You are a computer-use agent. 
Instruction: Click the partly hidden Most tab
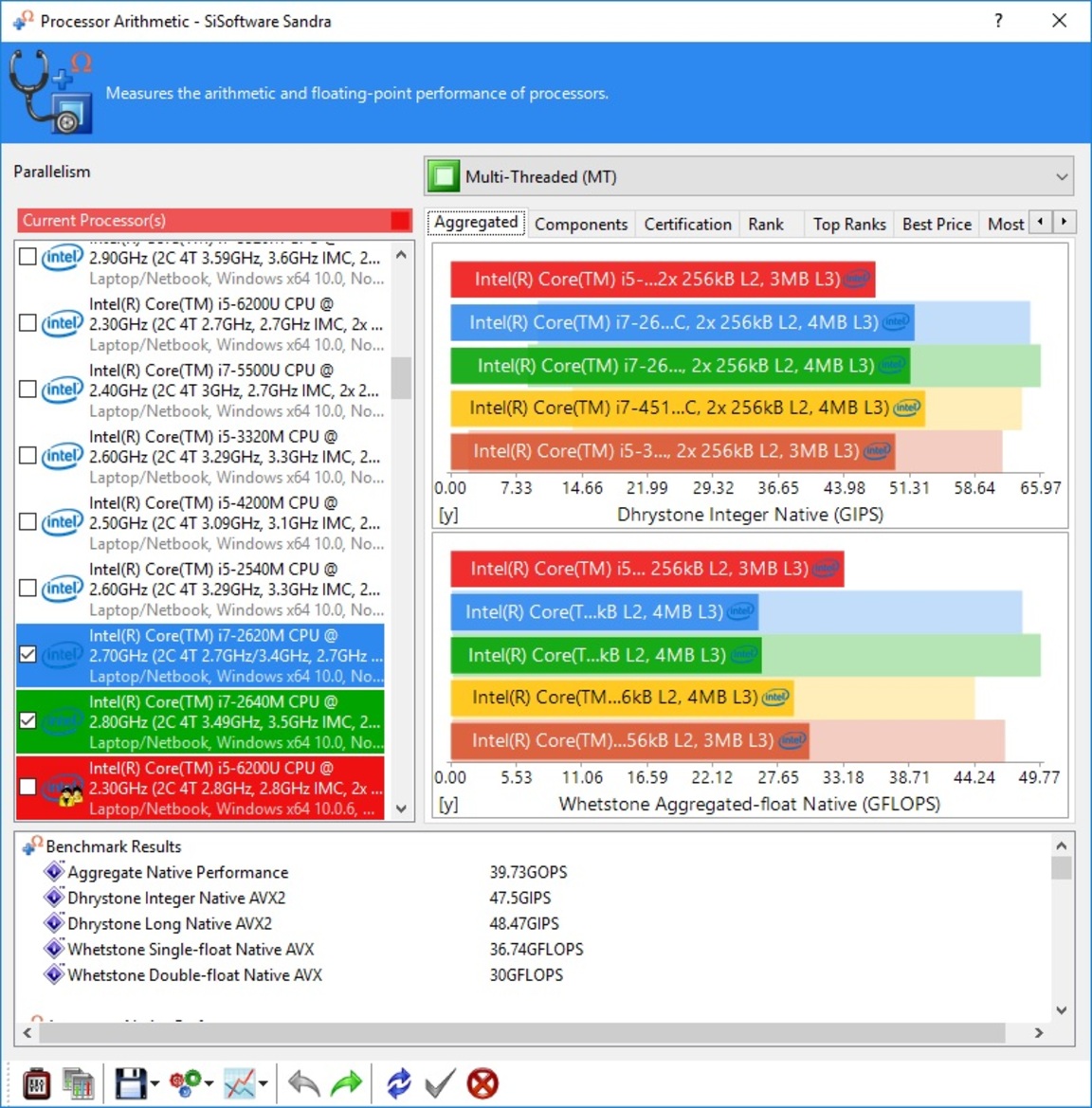(x=1006, y=224)
